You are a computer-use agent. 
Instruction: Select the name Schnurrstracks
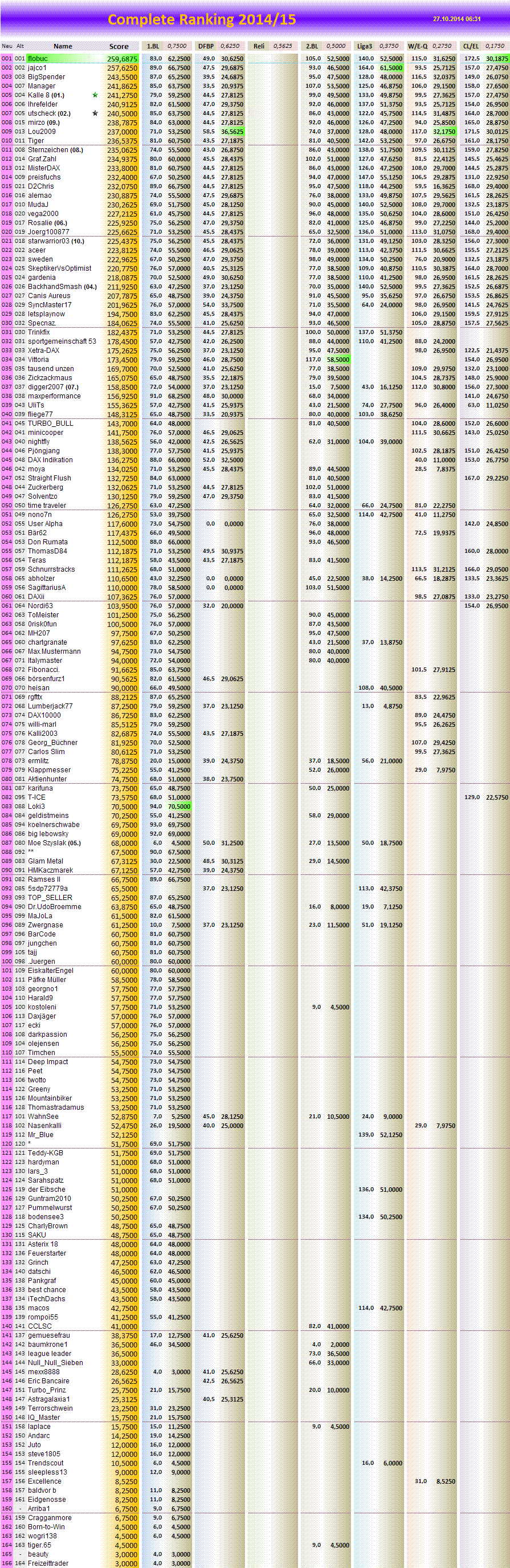pyautogui.click(x=52, y=570)
